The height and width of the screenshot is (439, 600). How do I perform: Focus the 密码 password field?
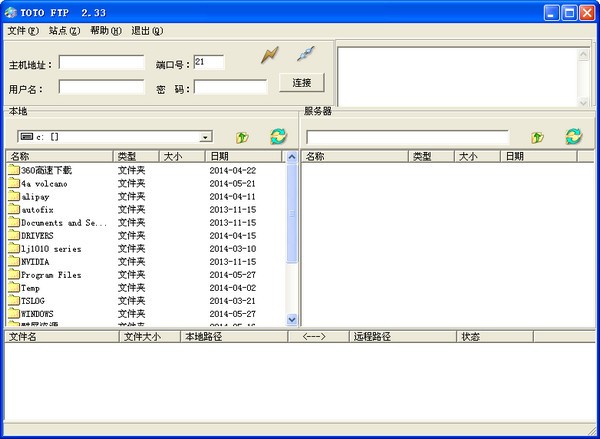(230, 87)
